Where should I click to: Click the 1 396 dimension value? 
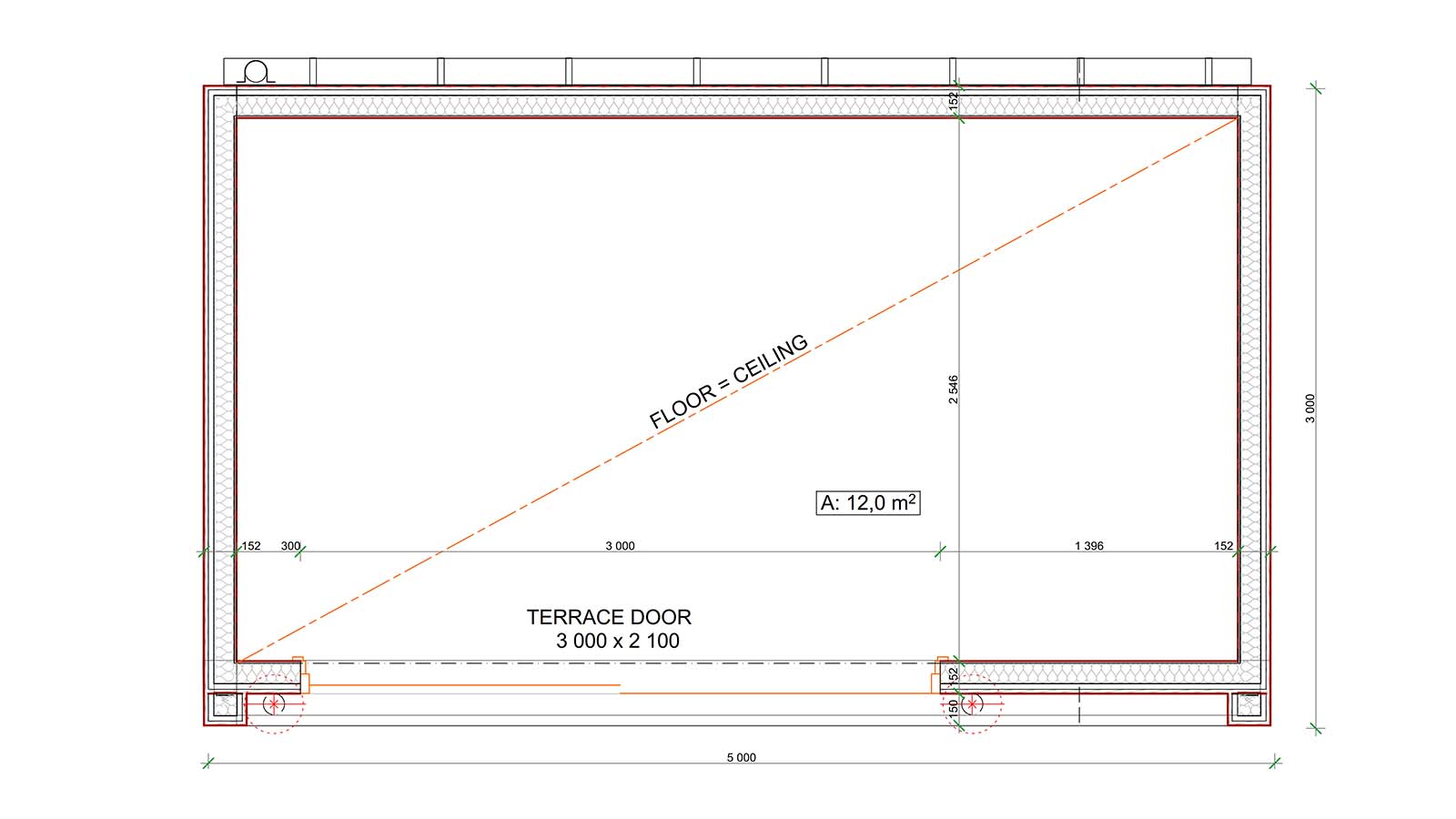(x=1088, y=546)
